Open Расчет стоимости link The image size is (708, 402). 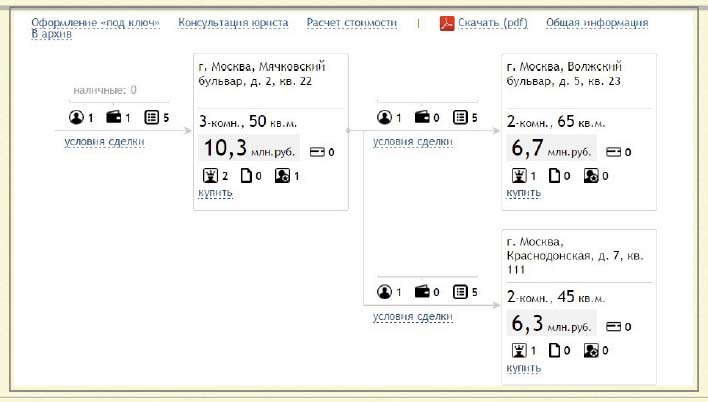click(x=352, y=23)
